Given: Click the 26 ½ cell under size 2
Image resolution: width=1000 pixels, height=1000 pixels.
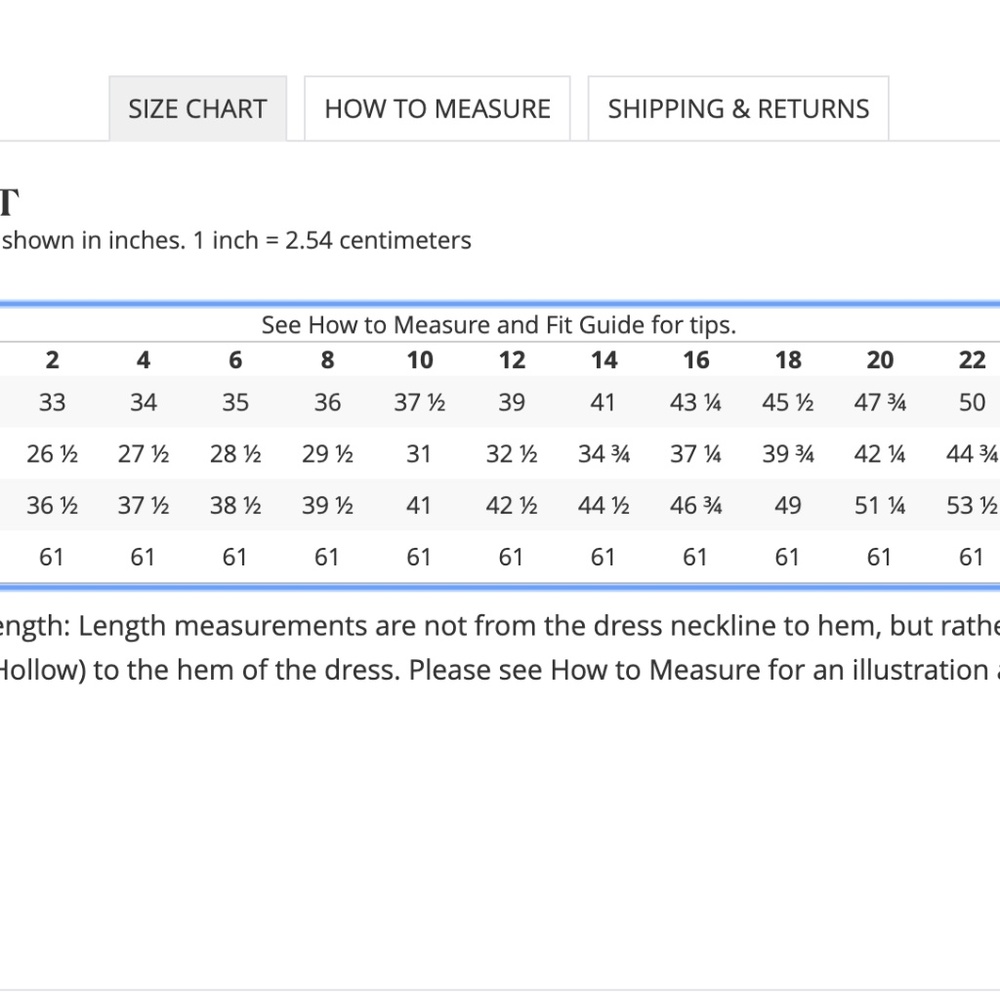Looking at the screenshot, I should 52,454.
